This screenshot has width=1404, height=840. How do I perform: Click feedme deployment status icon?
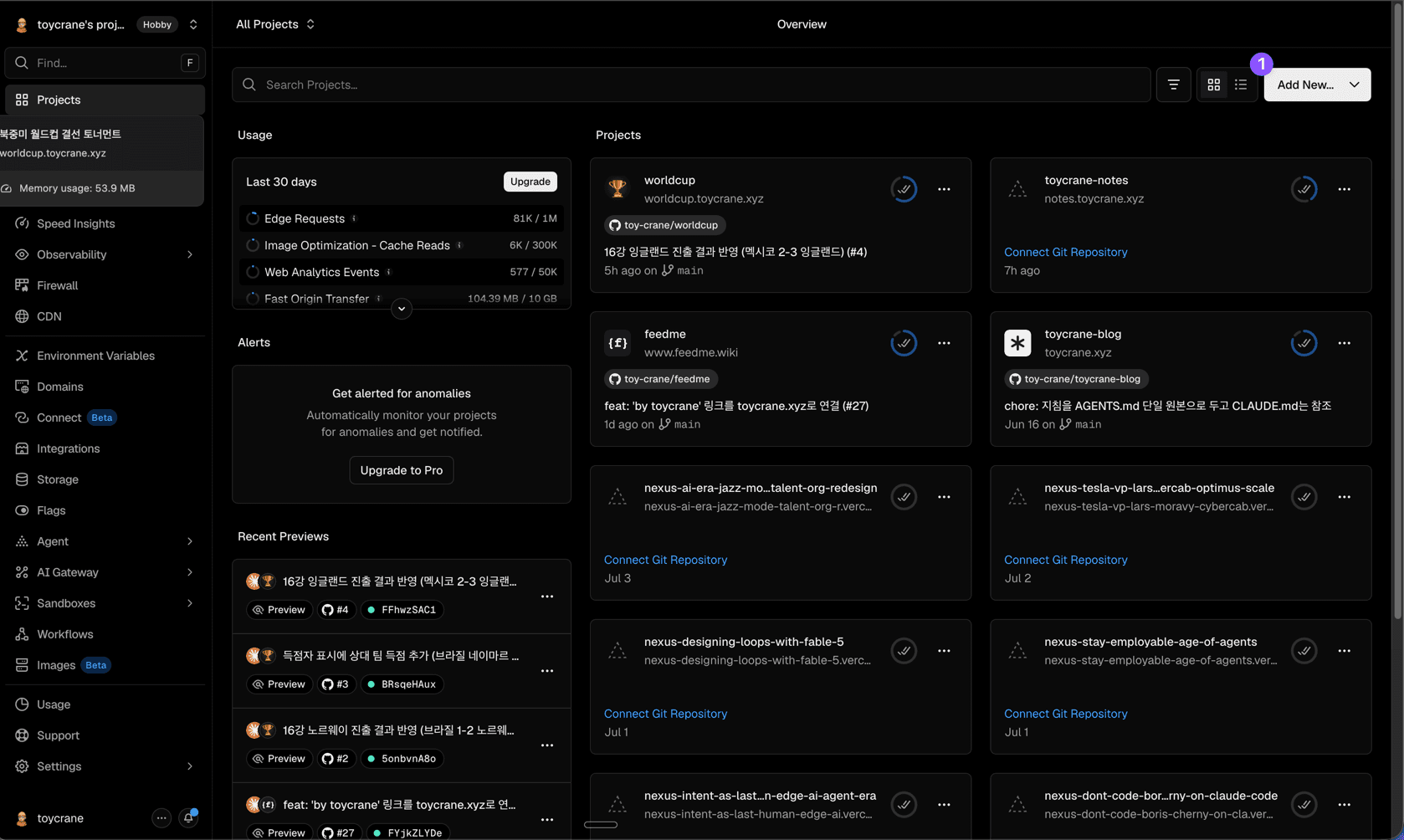(x=904, y=343)
